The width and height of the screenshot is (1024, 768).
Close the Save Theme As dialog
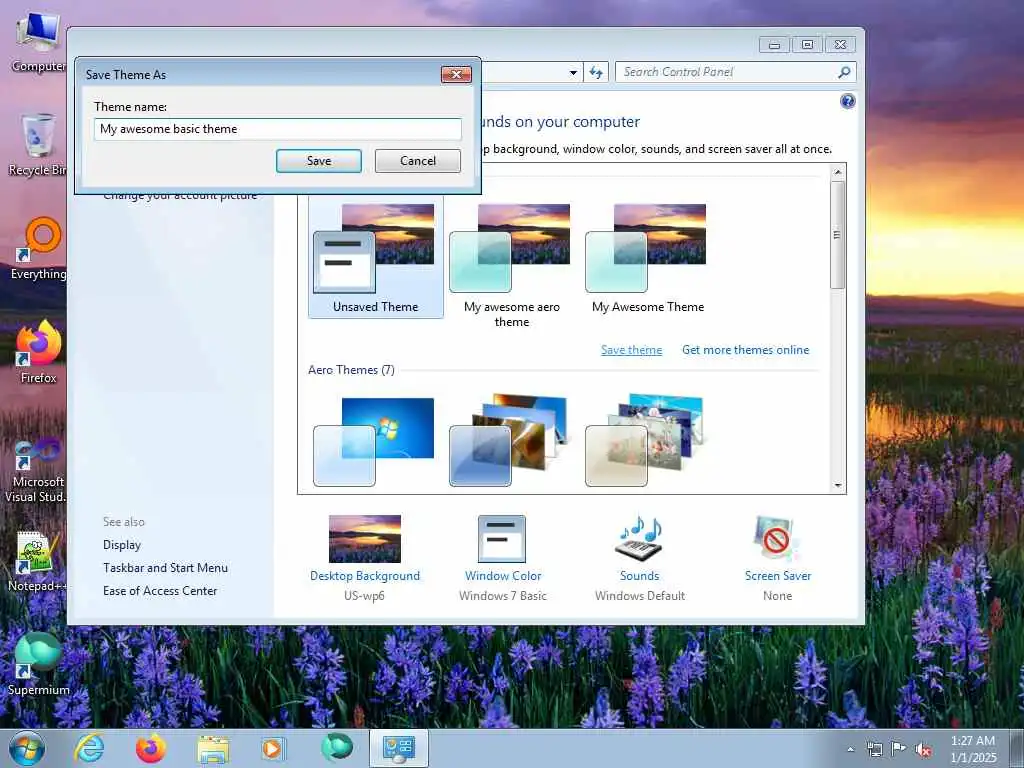(456, 74)
